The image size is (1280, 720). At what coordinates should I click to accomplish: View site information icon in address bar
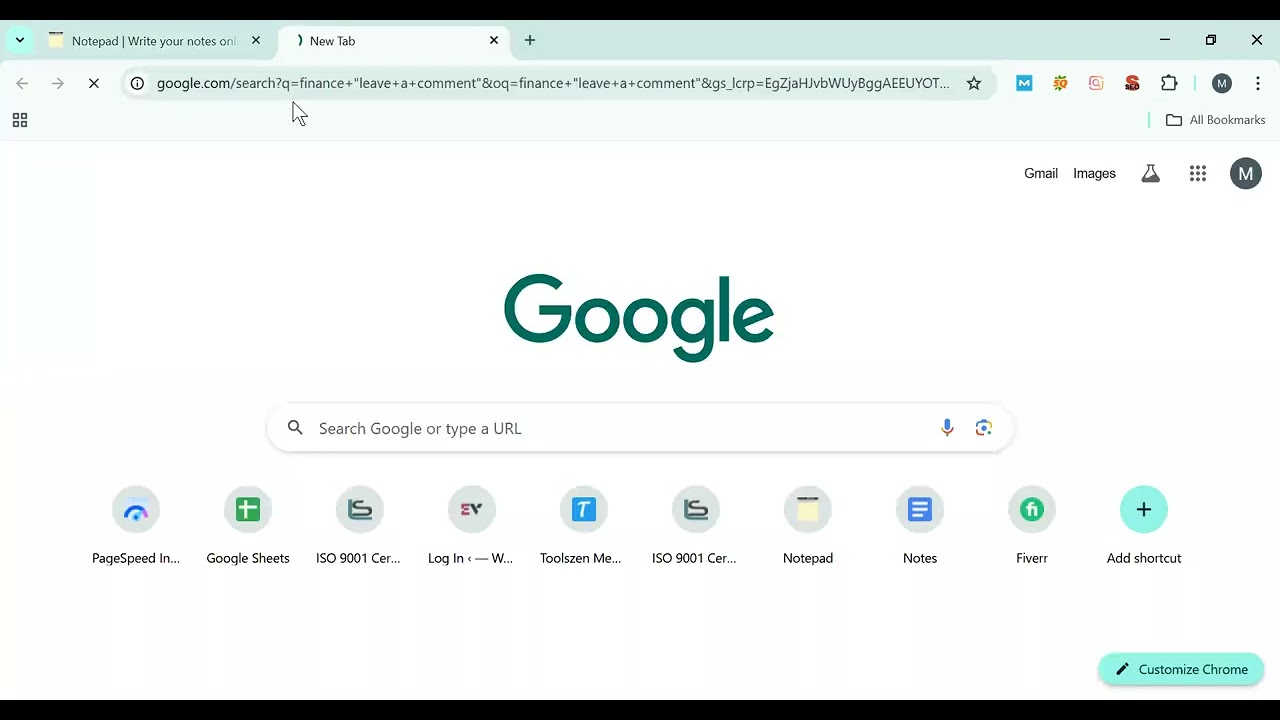point(138,83)
